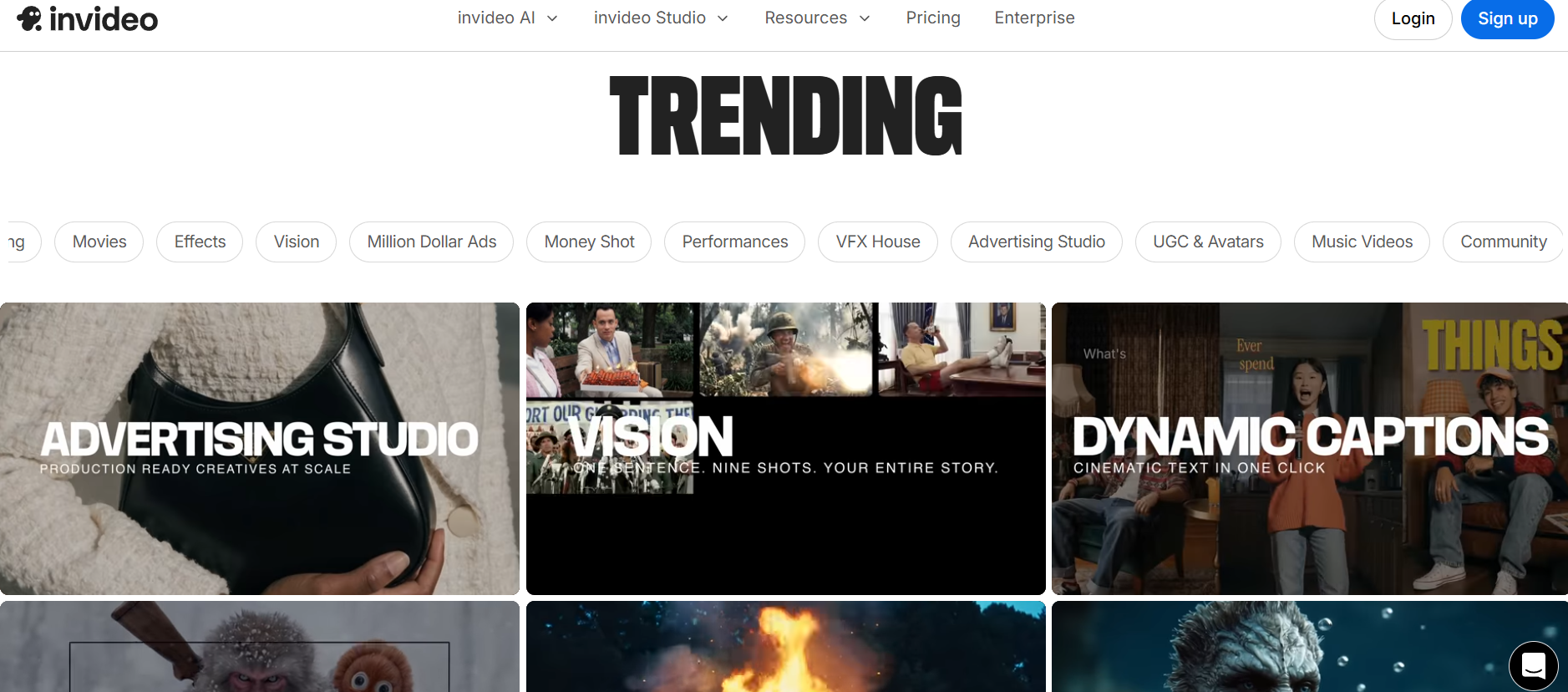Screen dimensions: 1568x692
Task: Select the Vision category chip
Action: tap(297, 242)
